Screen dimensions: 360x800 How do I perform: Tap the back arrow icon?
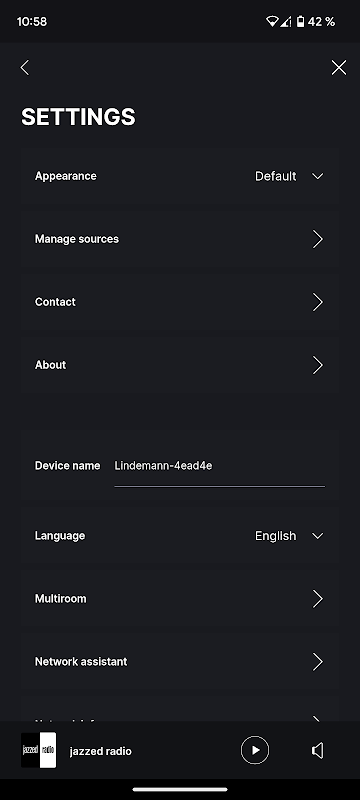[x=24, y=67]
